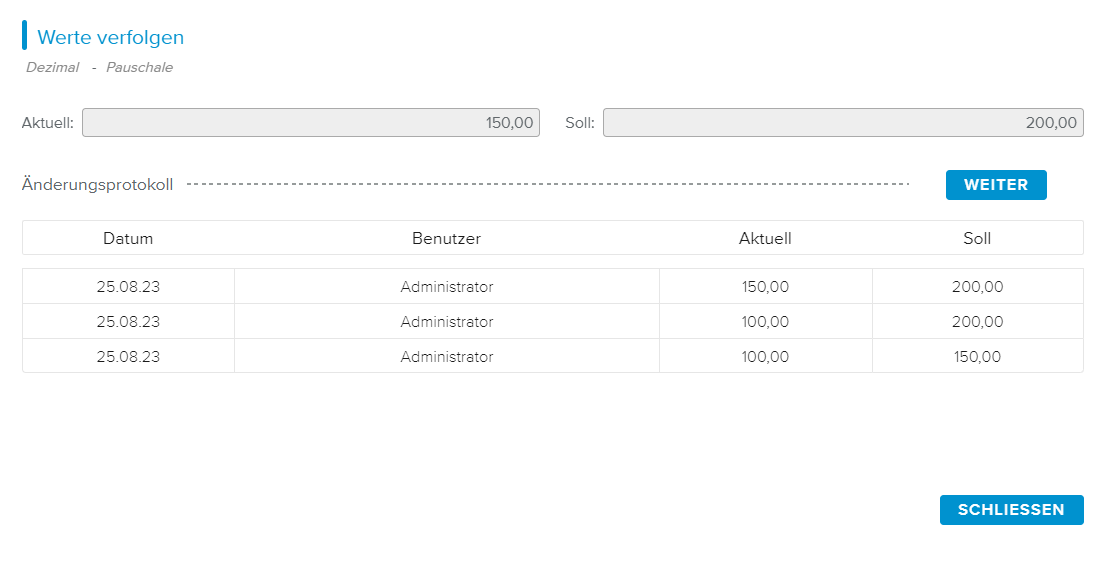Click second row Soll value 200,00
The height and width of the screenshot is (562, 1106).
click(x=977, y=322)
